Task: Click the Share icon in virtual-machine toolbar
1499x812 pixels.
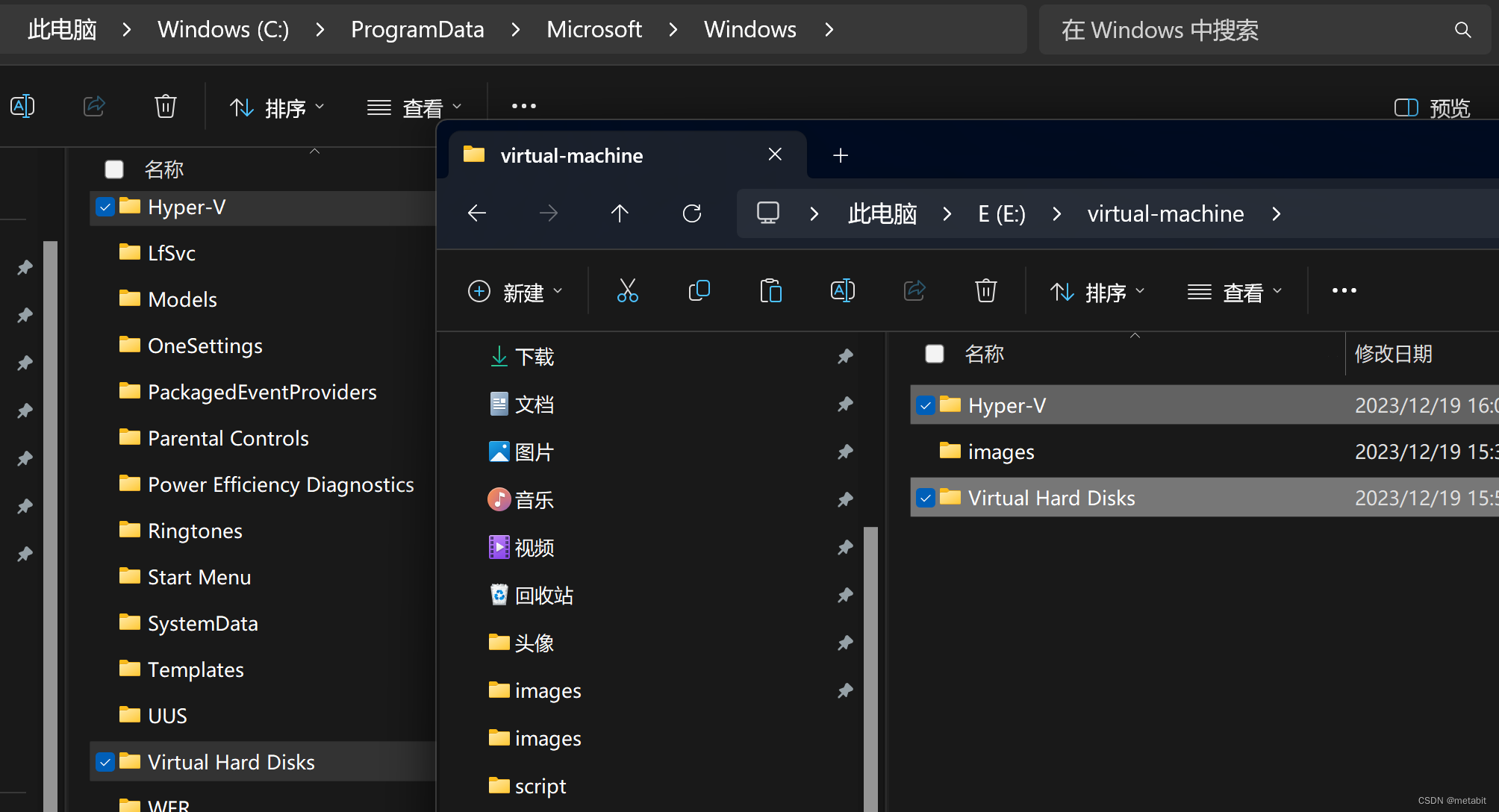Action: (x=914, y=291)
